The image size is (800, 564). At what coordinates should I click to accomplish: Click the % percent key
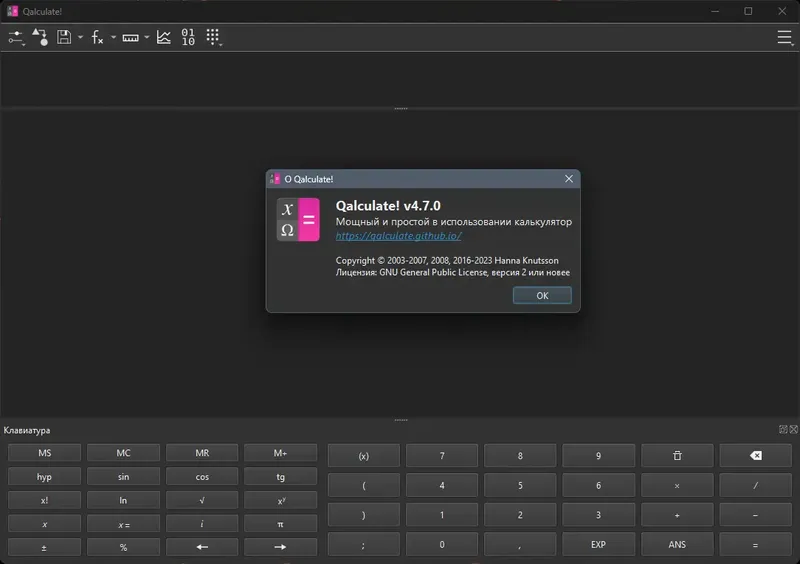click(x=123, y=547)
